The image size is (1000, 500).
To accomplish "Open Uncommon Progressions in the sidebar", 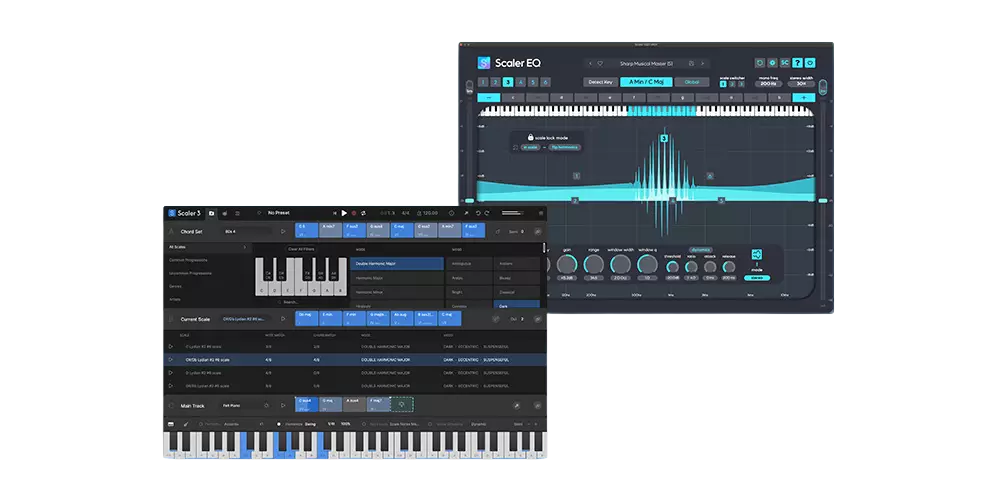I will [x=189, y=273].
